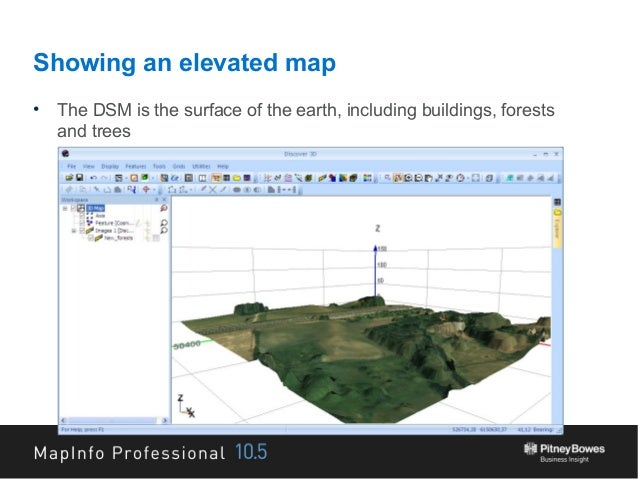Click the Workspace panel horizontal scrollbar
638x479 pixels.
pyautogui.click(x=112, y=422)
